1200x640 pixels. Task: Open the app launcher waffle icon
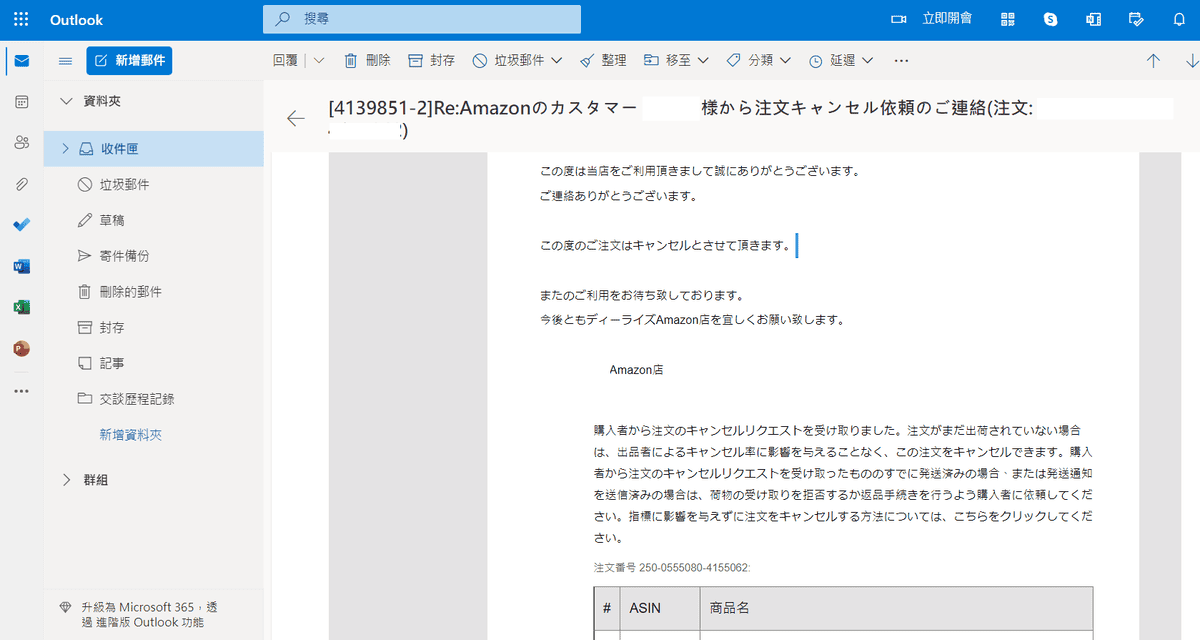[x=21, y=20]
